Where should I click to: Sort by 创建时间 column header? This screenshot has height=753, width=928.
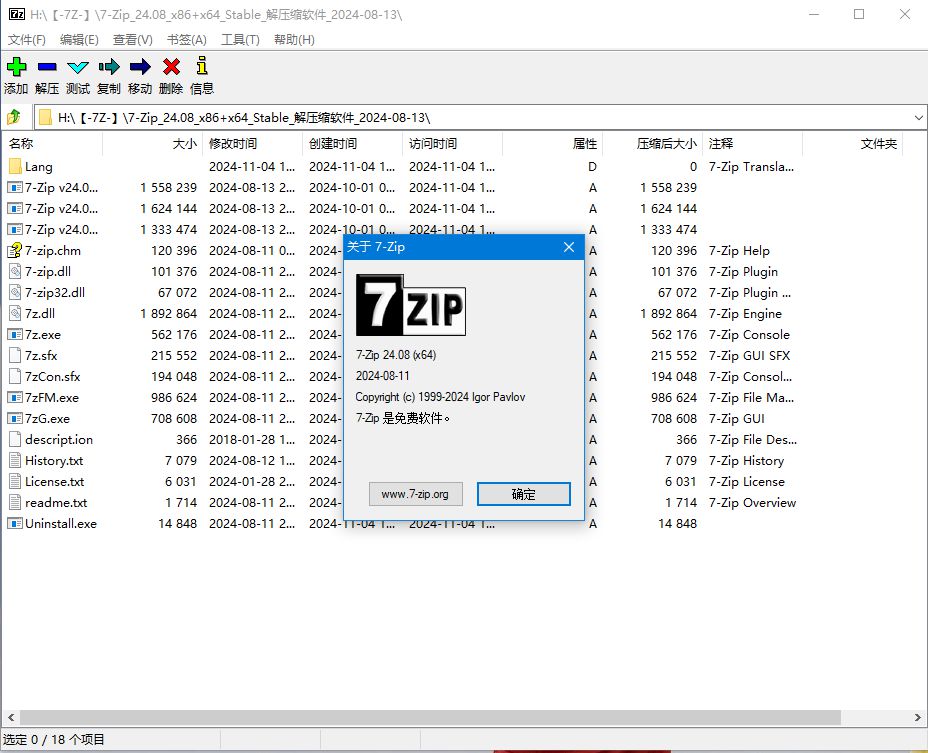coord(353,144)
